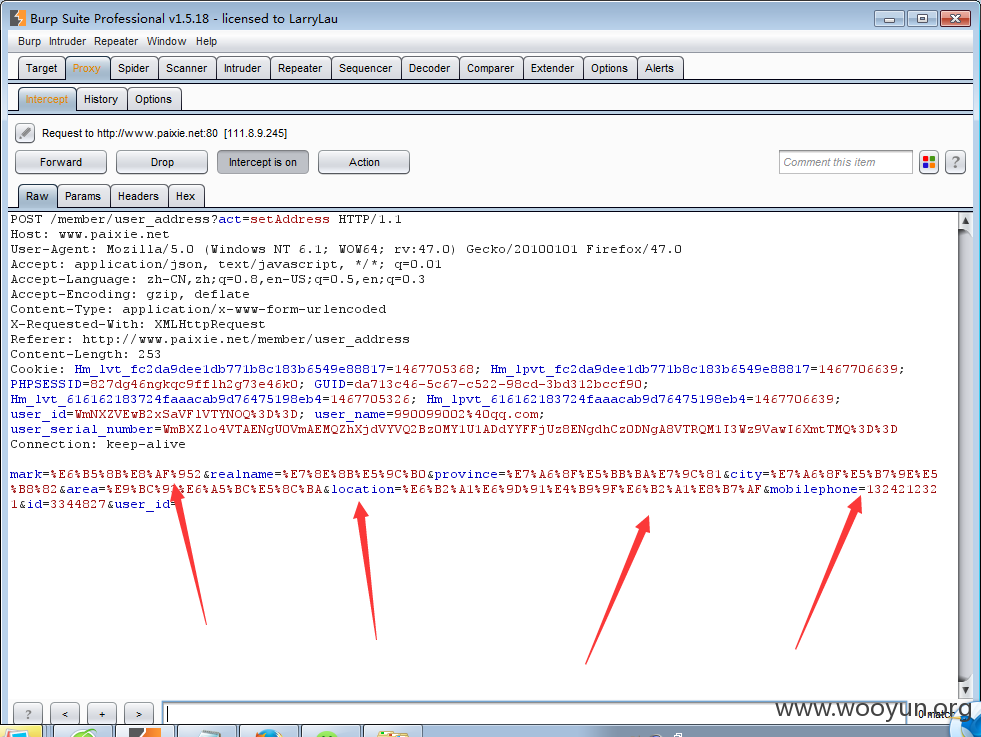Viewport: 981px width, 737px height.
Task: Click the 'mobilephone' parameter in request body
Action: pyautogui.click(x=813, y=490)
